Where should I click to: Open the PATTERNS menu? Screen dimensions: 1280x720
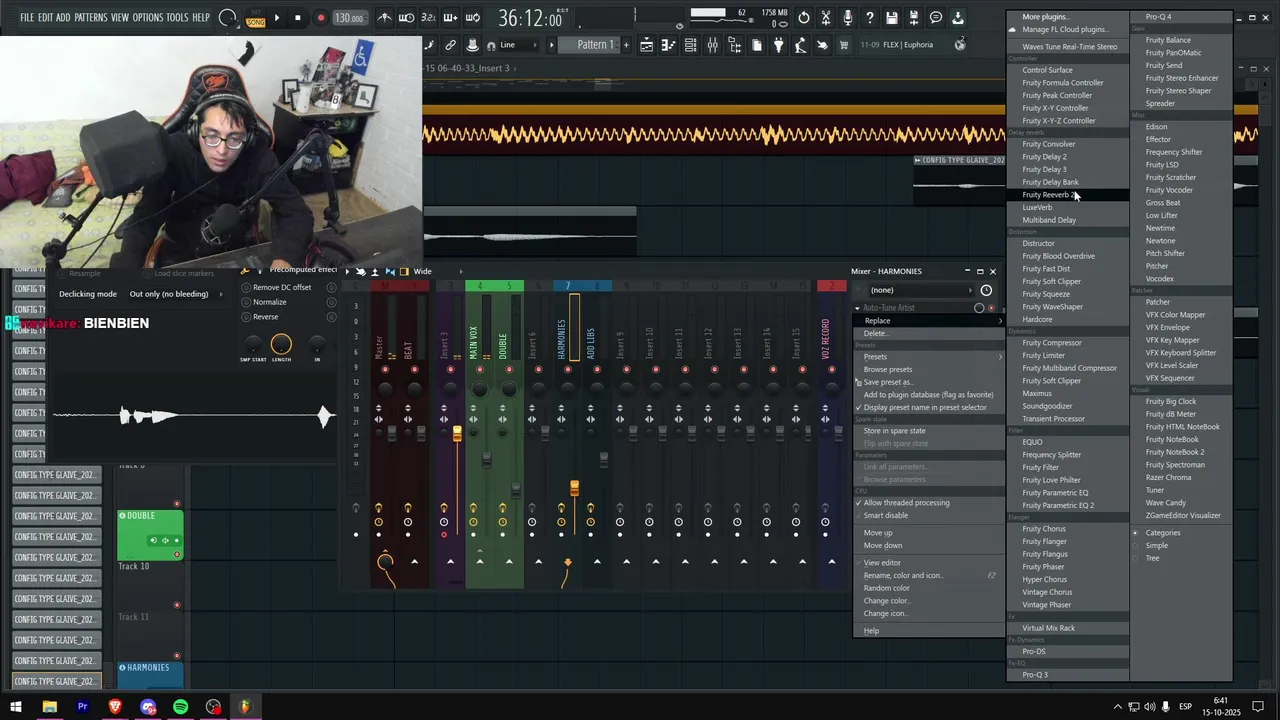[x=91, y=18]
